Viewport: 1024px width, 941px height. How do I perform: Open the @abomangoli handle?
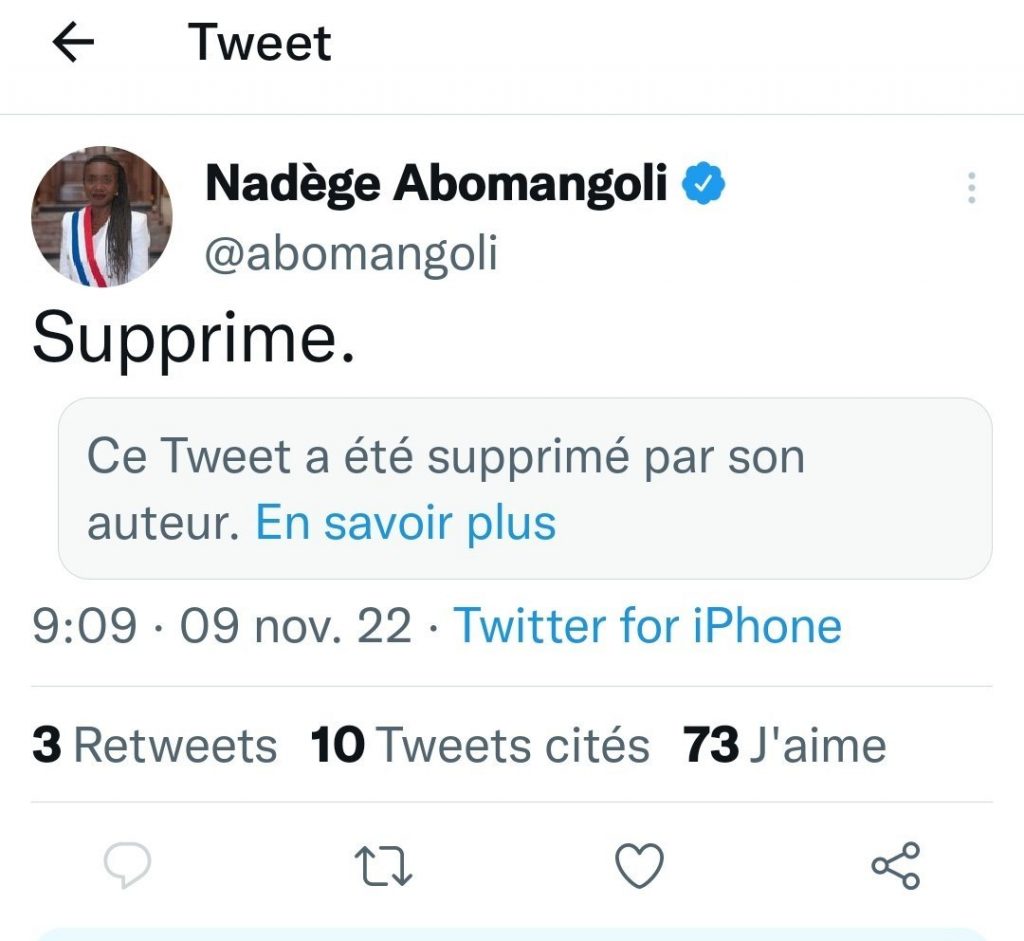click(x=351, y=254)
